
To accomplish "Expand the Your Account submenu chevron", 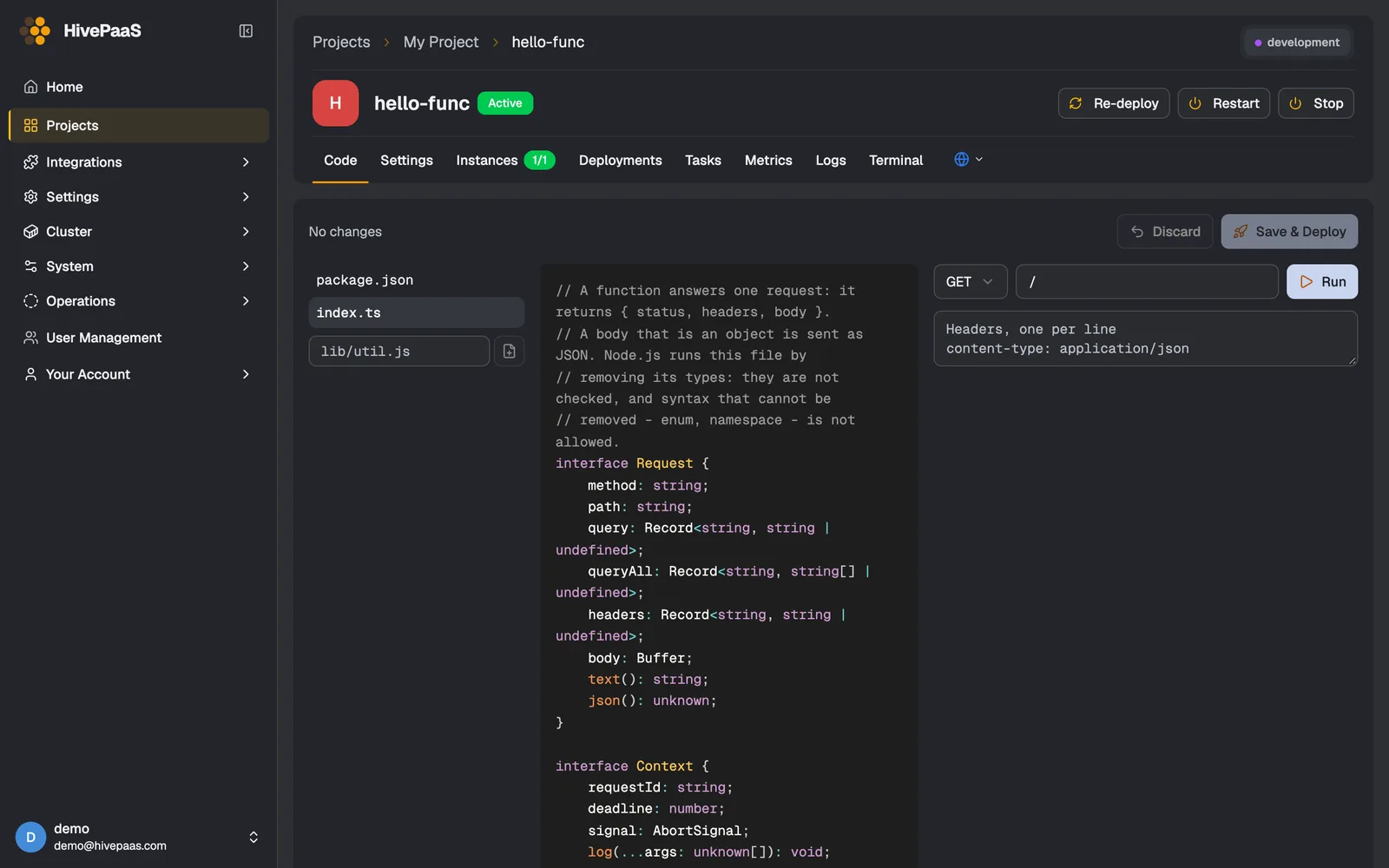I will [x=246, y=374].
